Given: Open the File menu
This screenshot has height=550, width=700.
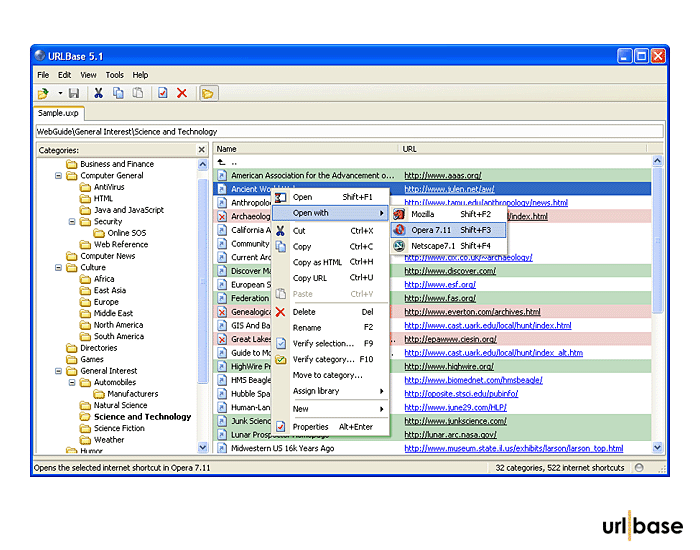Looking at the screenshot, I should tap(43, 75).
